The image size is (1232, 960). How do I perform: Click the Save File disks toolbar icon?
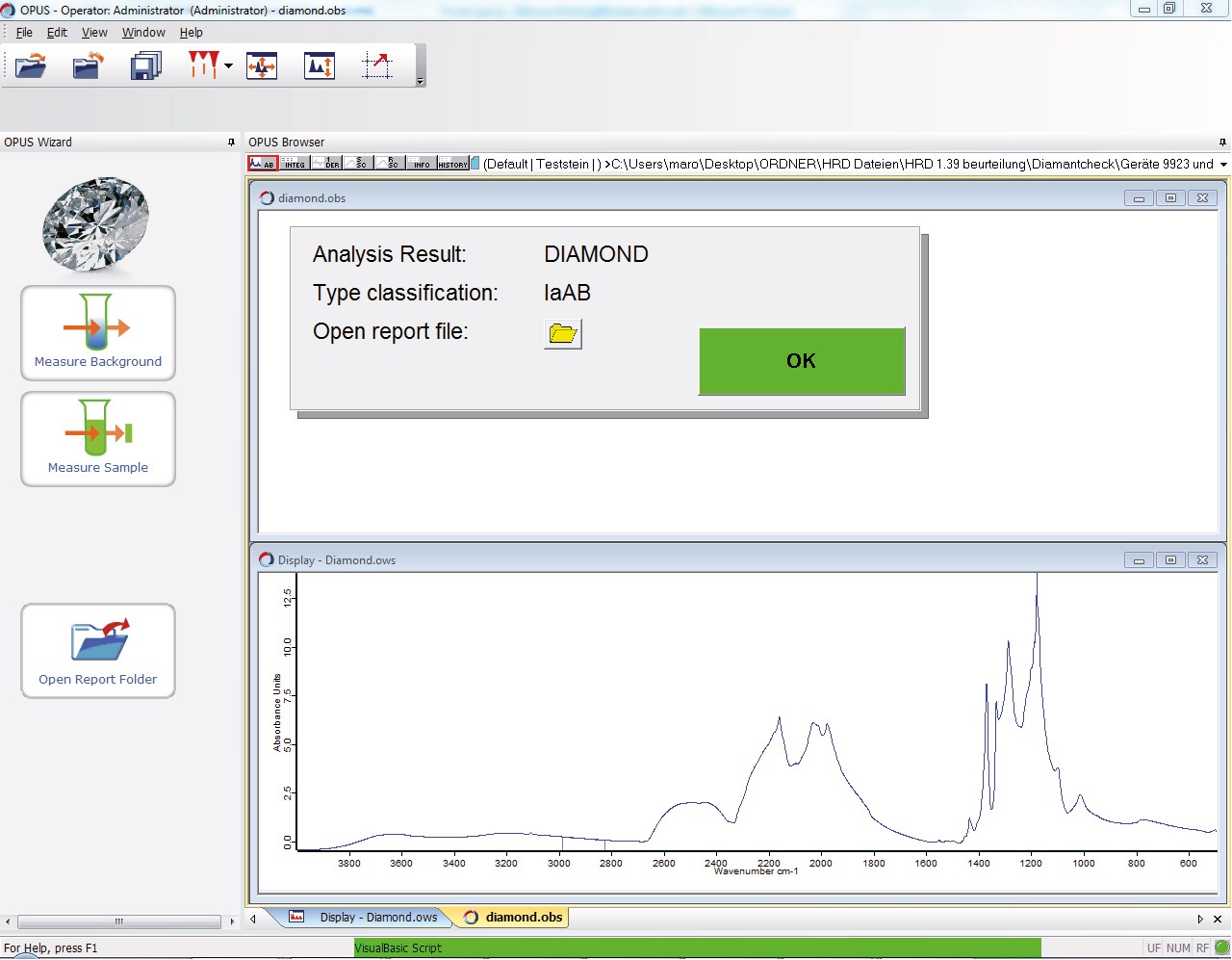point(145,65)
